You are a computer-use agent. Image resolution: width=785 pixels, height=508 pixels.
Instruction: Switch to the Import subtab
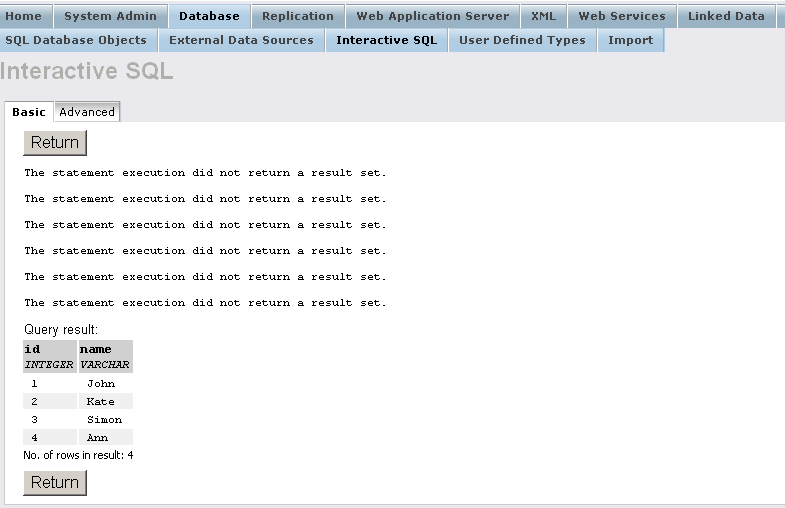pyautogui.click(x=630, y=40)
